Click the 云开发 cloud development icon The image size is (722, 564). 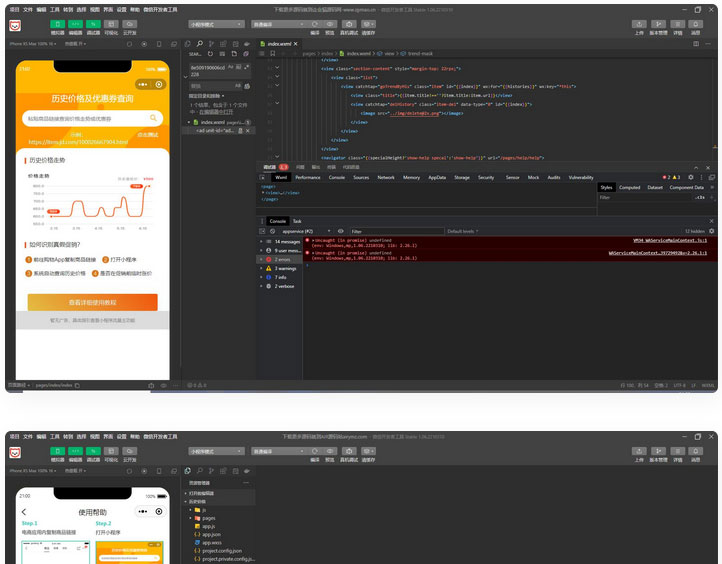[130, 23]
